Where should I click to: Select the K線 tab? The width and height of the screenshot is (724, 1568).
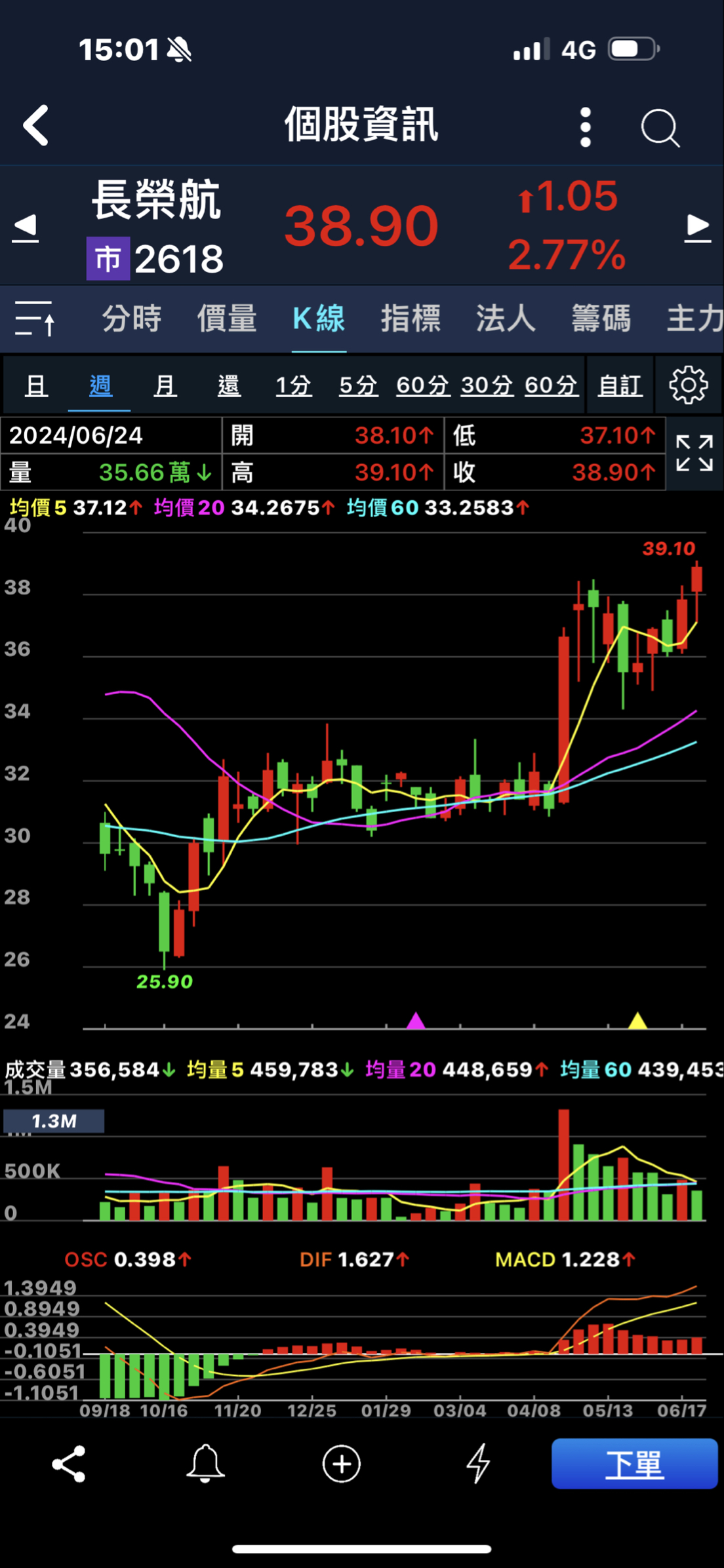[x=319, y=319]
